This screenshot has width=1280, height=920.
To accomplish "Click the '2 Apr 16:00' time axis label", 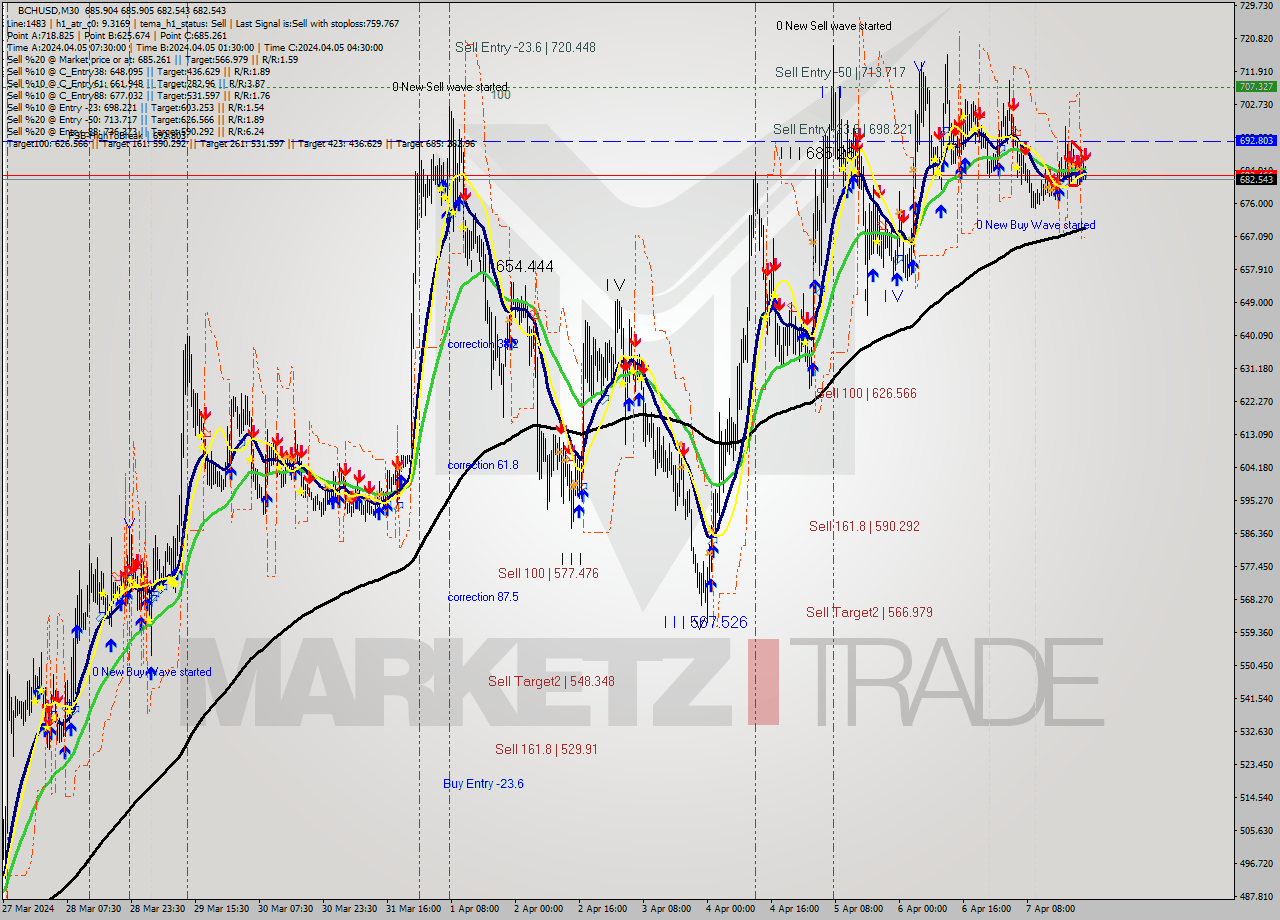I will click(603, 909).
